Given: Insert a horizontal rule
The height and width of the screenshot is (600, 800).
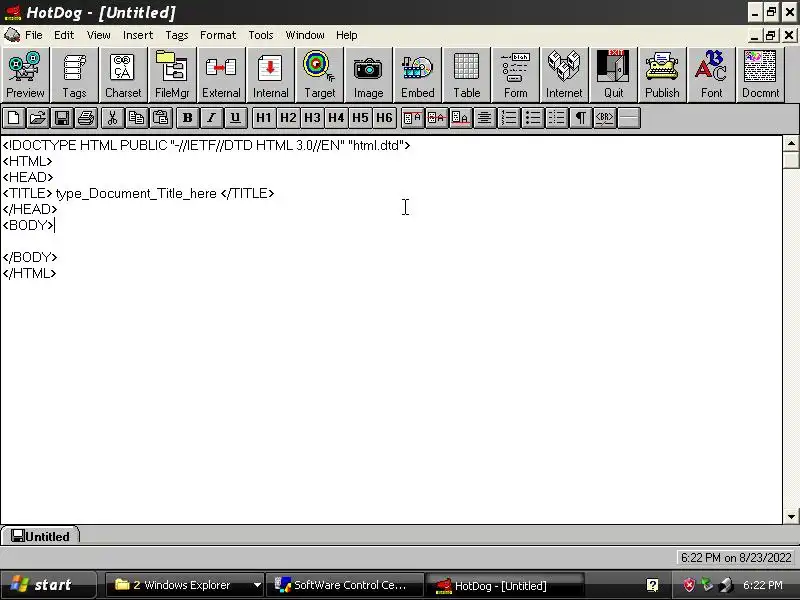Looking at the screenshot, I should [x=629, y=118].
